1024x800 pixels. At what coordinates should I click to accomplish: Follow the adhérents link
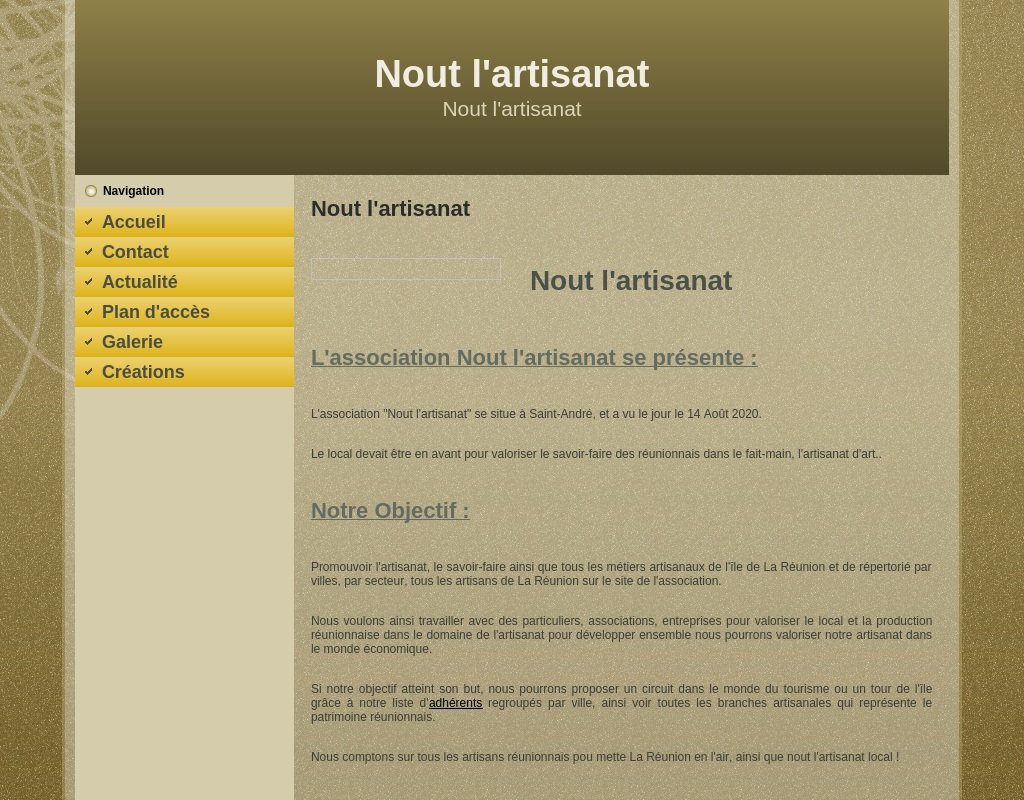455,703
